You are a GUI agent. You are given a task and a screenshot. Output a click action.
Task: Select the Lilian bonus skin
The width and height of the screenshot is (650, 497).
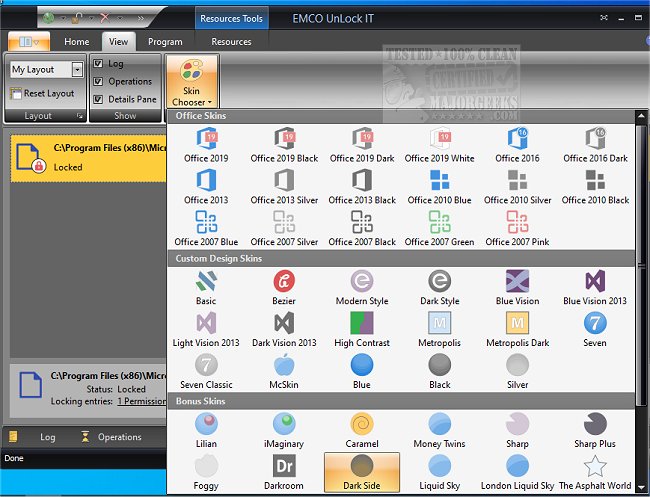tap(206, 431)
